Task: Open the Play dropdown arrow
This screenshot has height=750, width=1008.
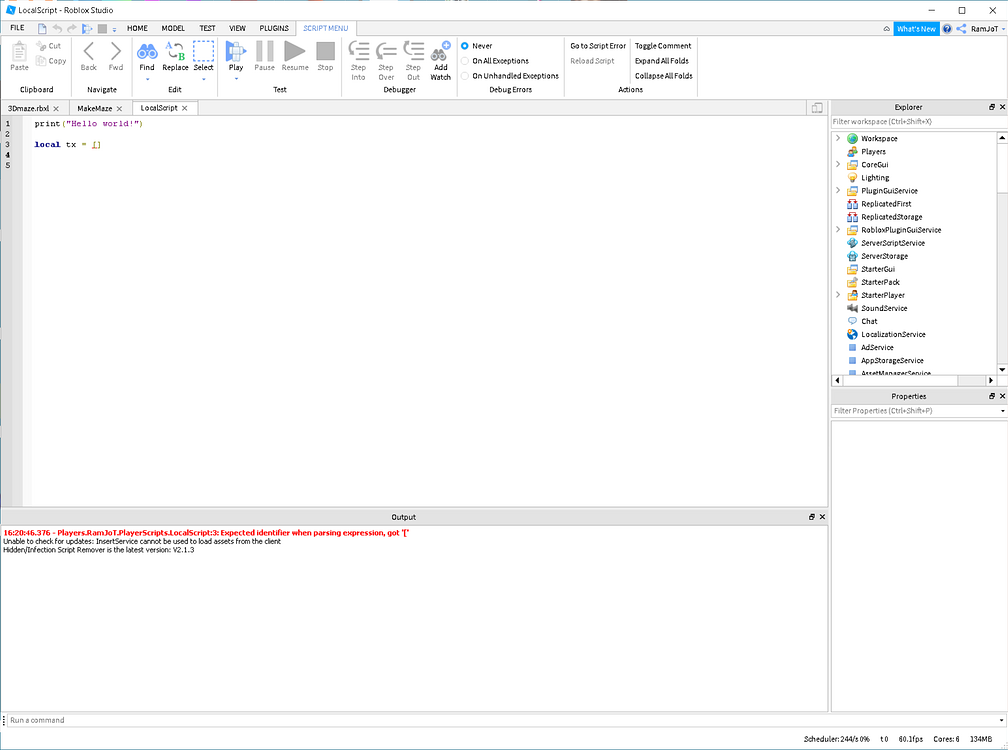Action: click(x=236, y=79)
